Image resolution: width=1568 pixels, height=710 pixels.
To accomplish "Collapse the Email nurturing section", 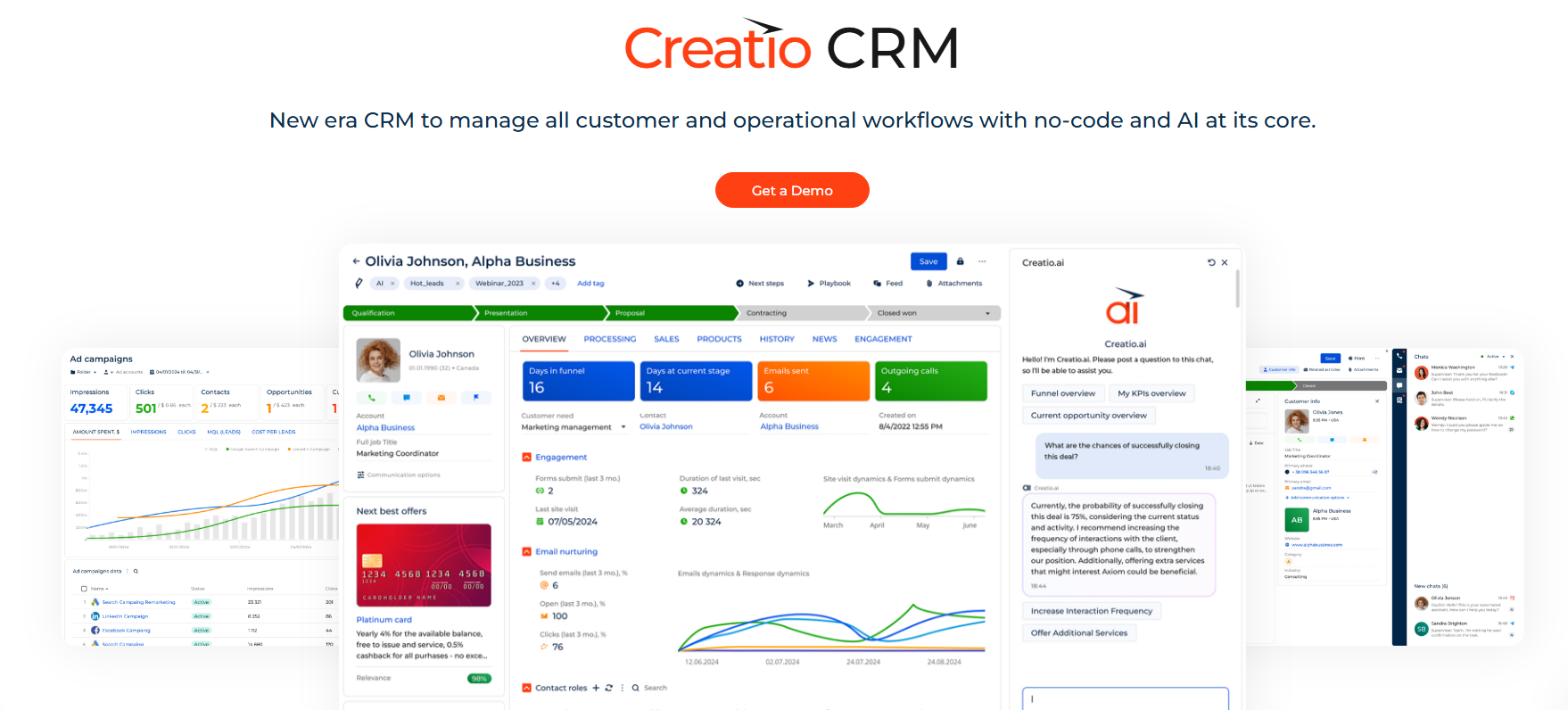I will coord(526,552).
